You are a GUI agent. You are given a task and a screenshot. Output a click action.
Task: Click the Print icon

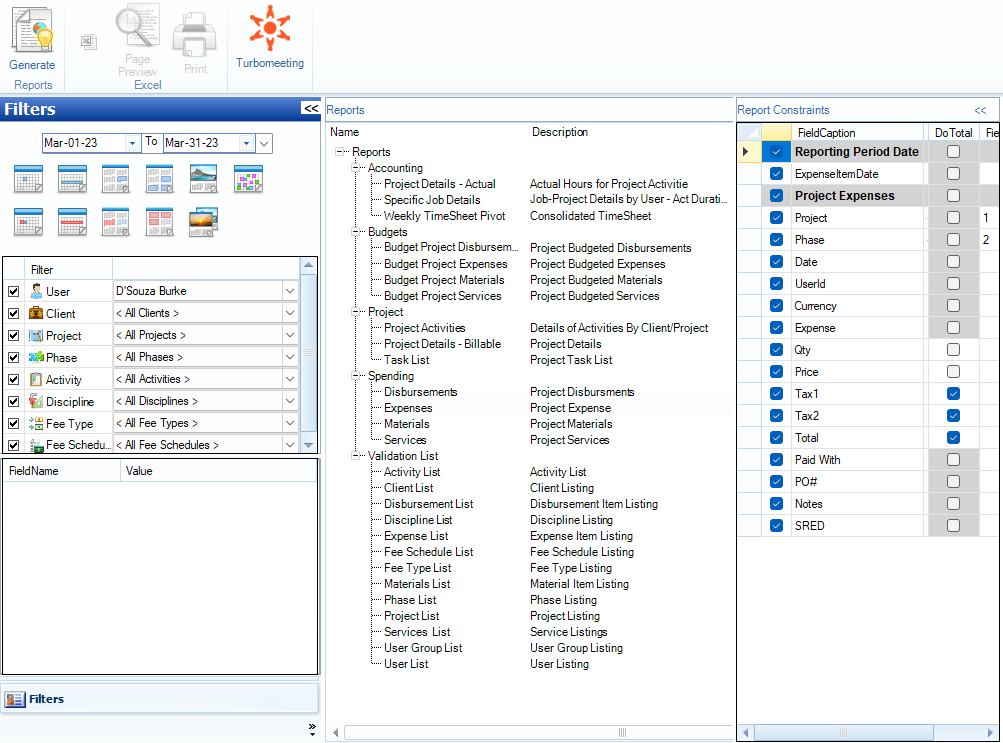(194, 35)
